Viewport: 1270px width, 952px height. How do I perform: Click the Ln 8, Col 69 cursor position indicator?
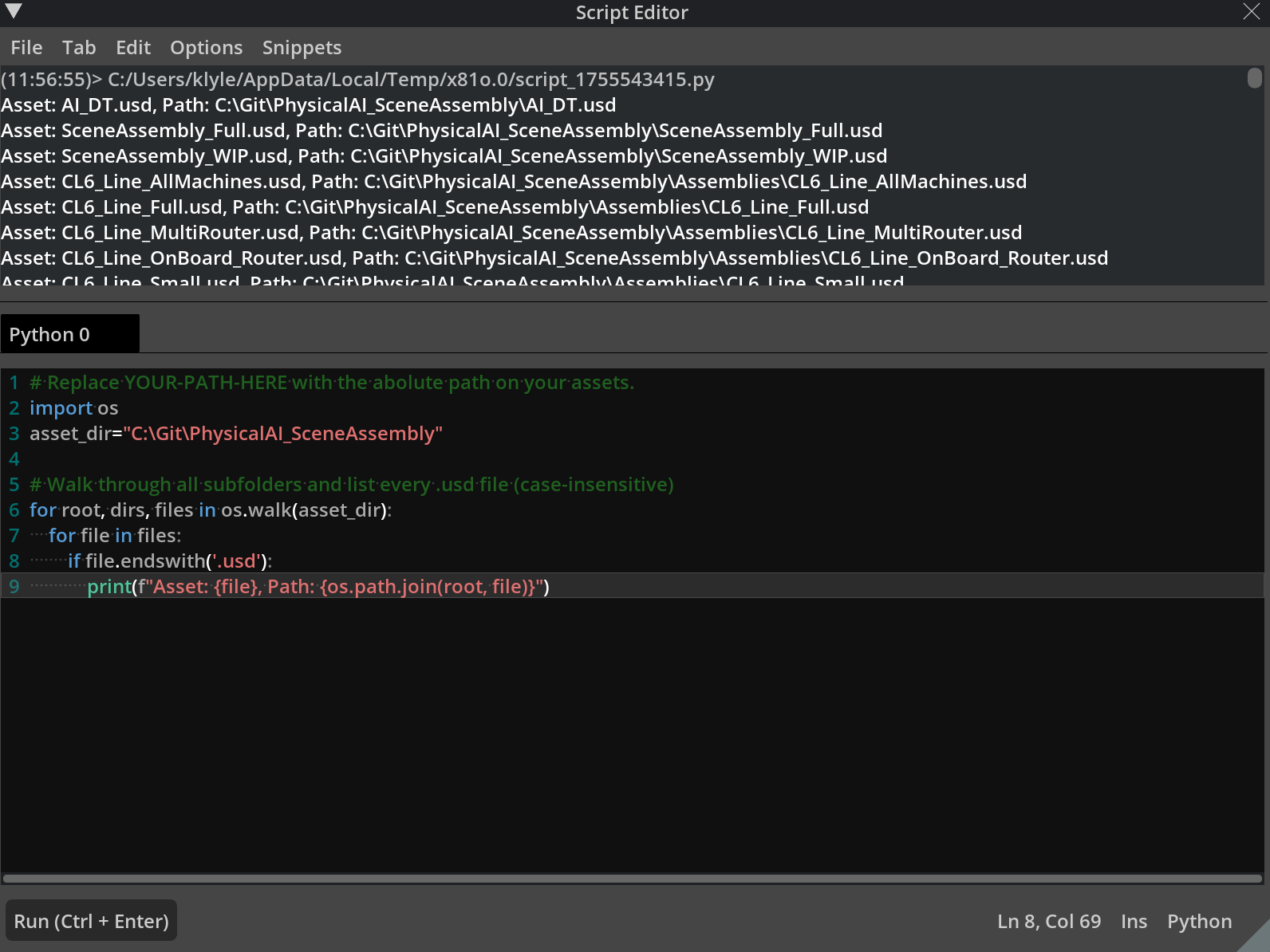[x=1048, y=922]
